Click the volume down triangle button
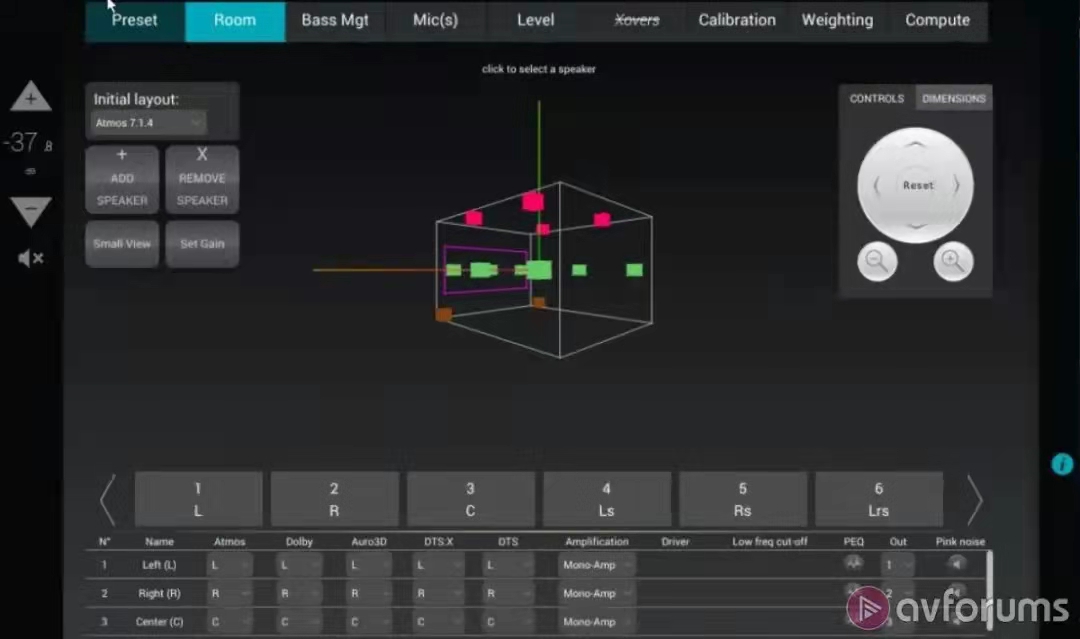The width and height of the screenshot is (1080, 639). pyautogui.click(x=31, y=212)
